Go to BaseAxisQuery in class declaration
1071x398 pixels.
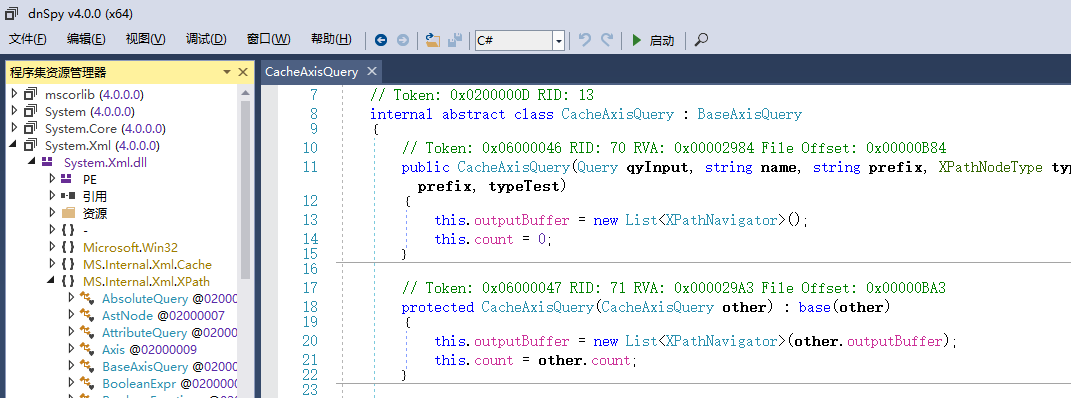pyautogui.click(x=749, y=114)
